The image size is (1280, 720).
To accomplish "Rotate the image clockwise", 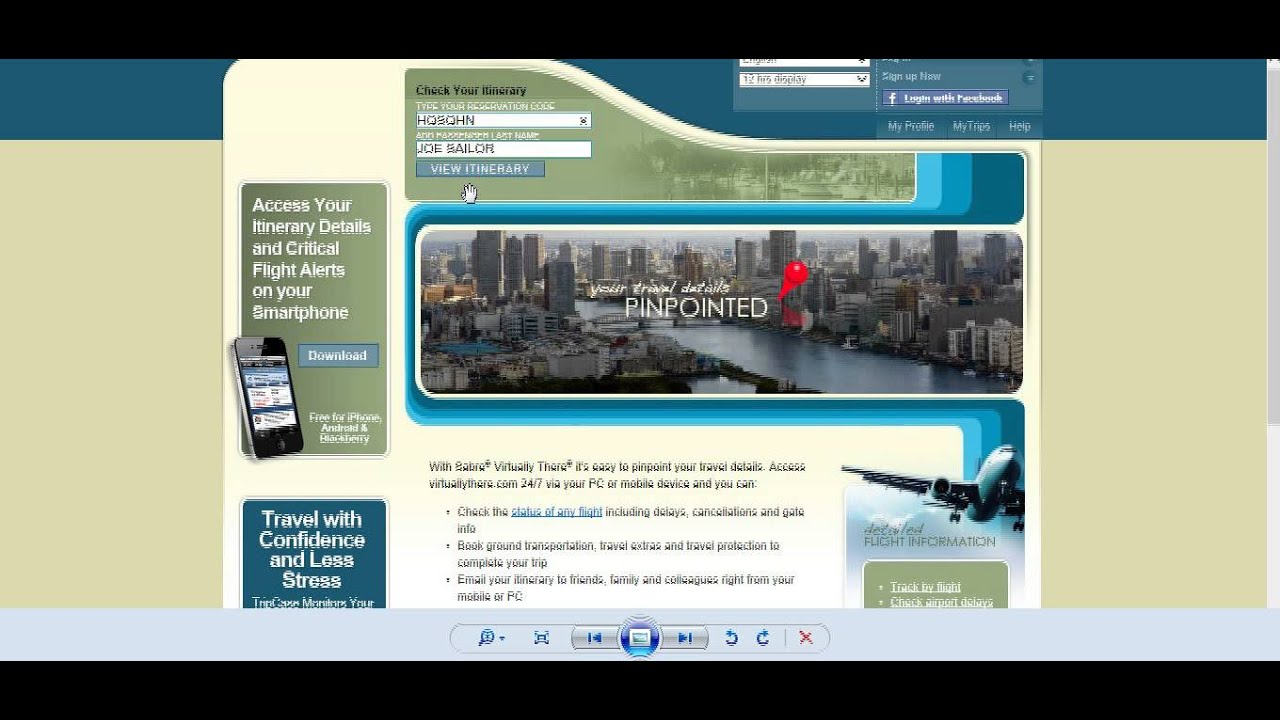I will pyautogui.click(x=763, y=638).
